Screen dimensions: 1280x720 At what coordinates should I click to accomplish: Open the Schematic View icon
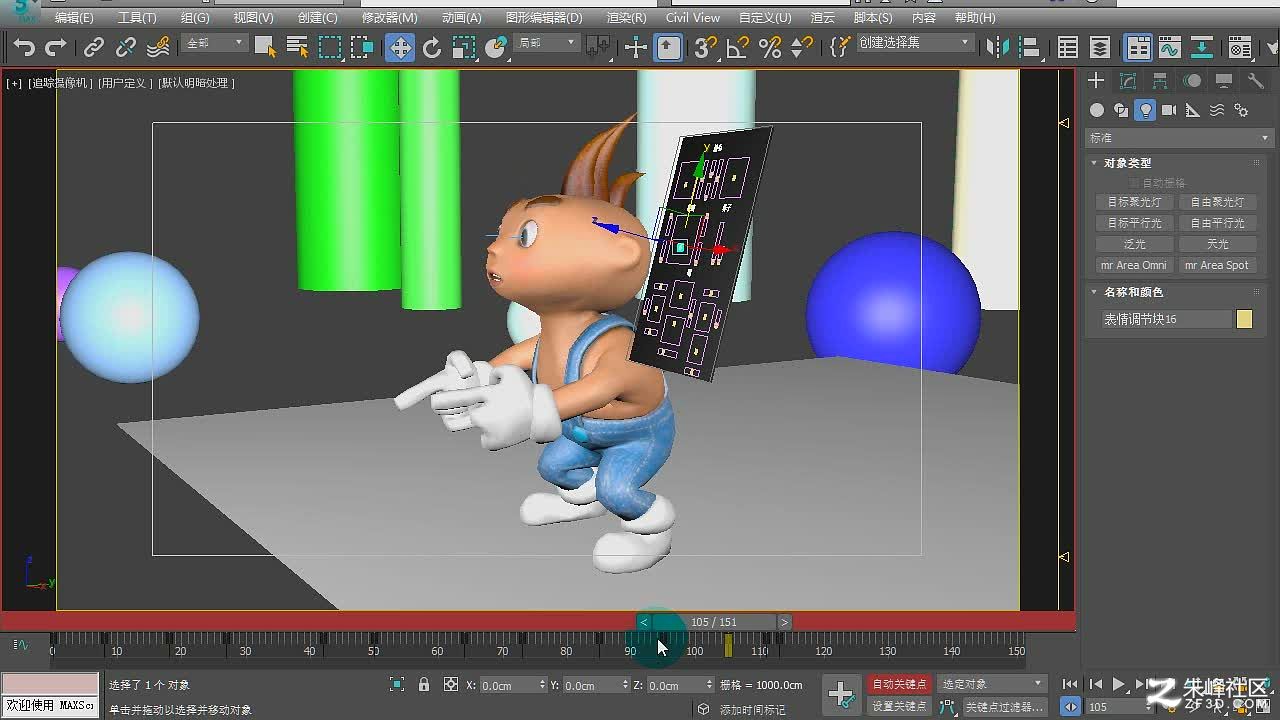[1202, 47]
